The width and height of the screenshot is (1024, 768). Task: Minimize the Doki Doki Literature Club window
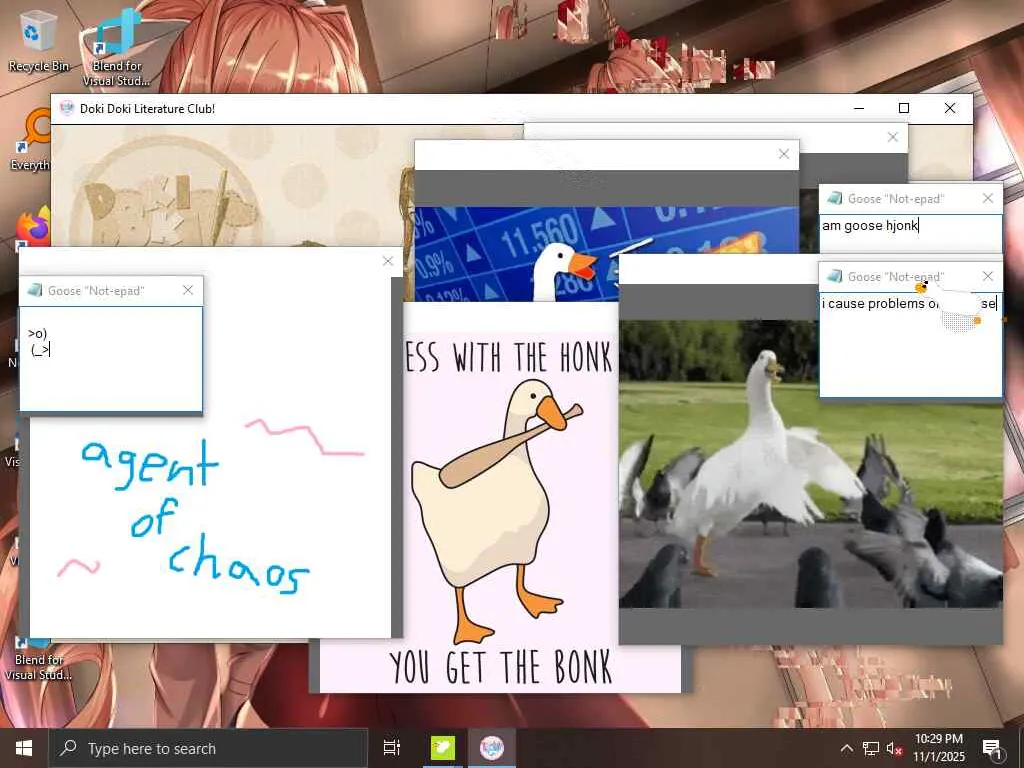pyautogui.click(x=859, y=108)
